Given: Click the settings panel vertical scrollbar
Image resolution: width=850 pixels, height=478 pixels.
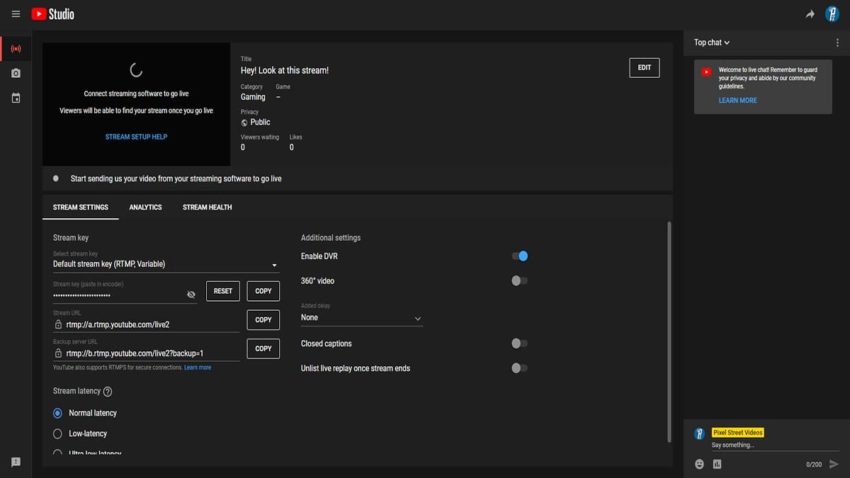Looking at the screenshot, I should (x=669, y=332).
